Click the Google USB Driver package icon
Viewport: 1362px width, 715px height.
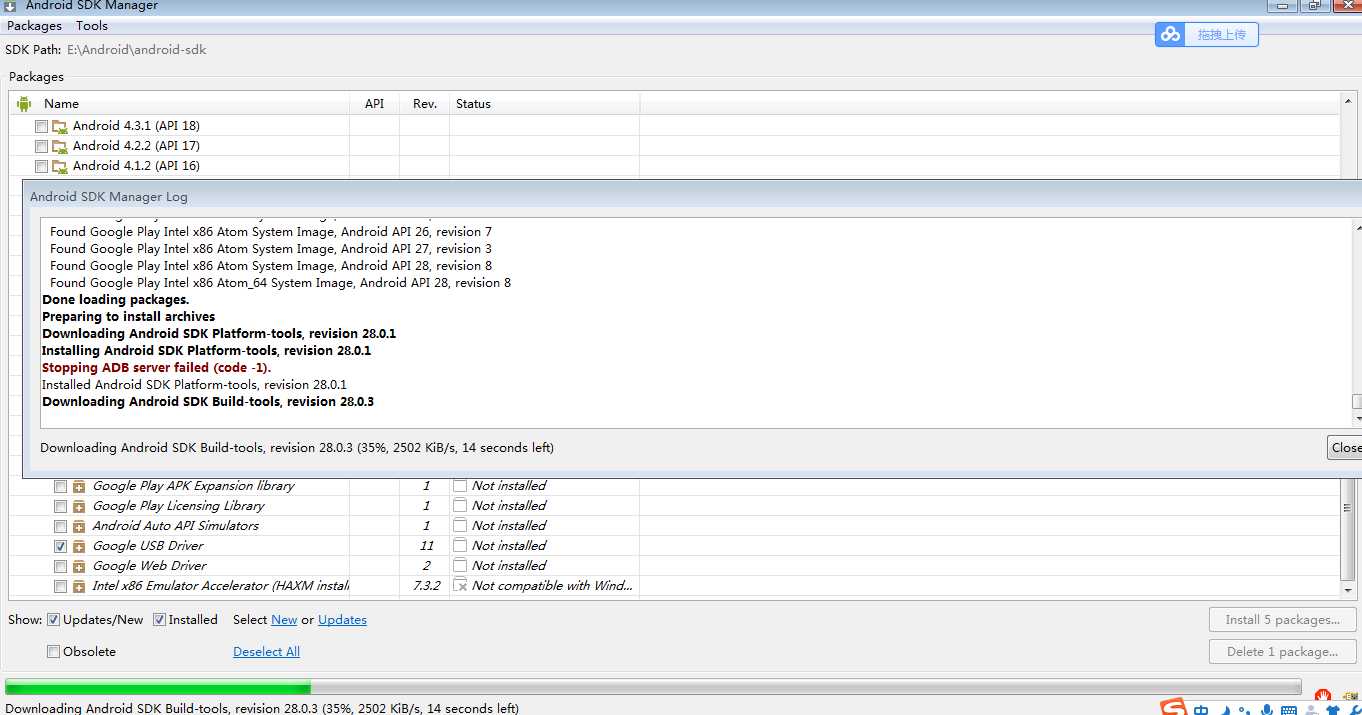(79, 546)
